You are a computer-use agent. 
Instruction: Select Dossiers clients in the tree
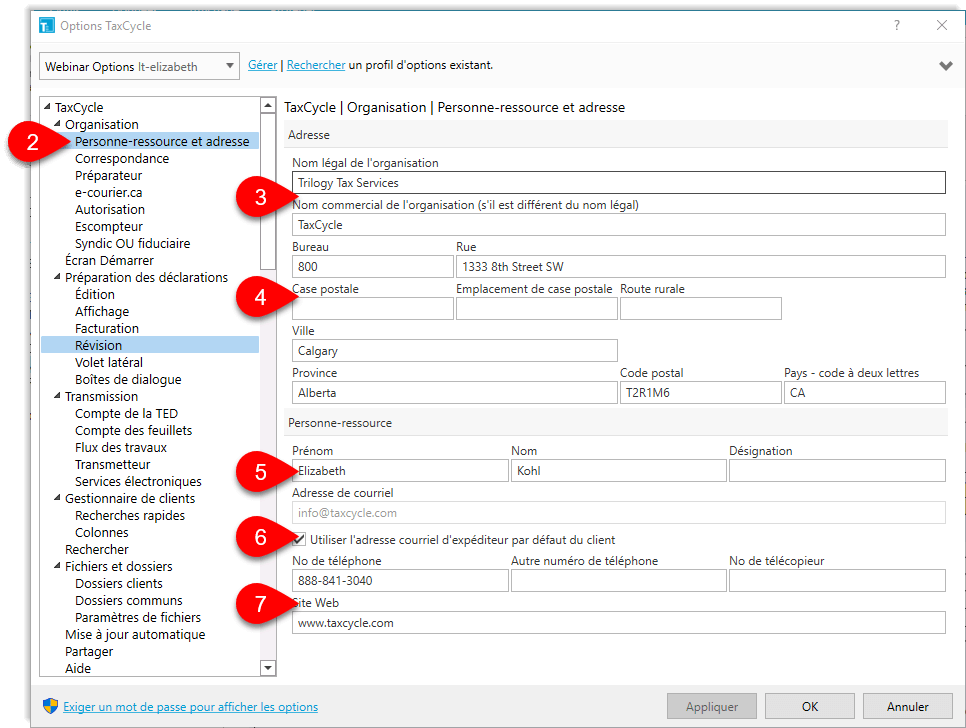pos(119,583)
